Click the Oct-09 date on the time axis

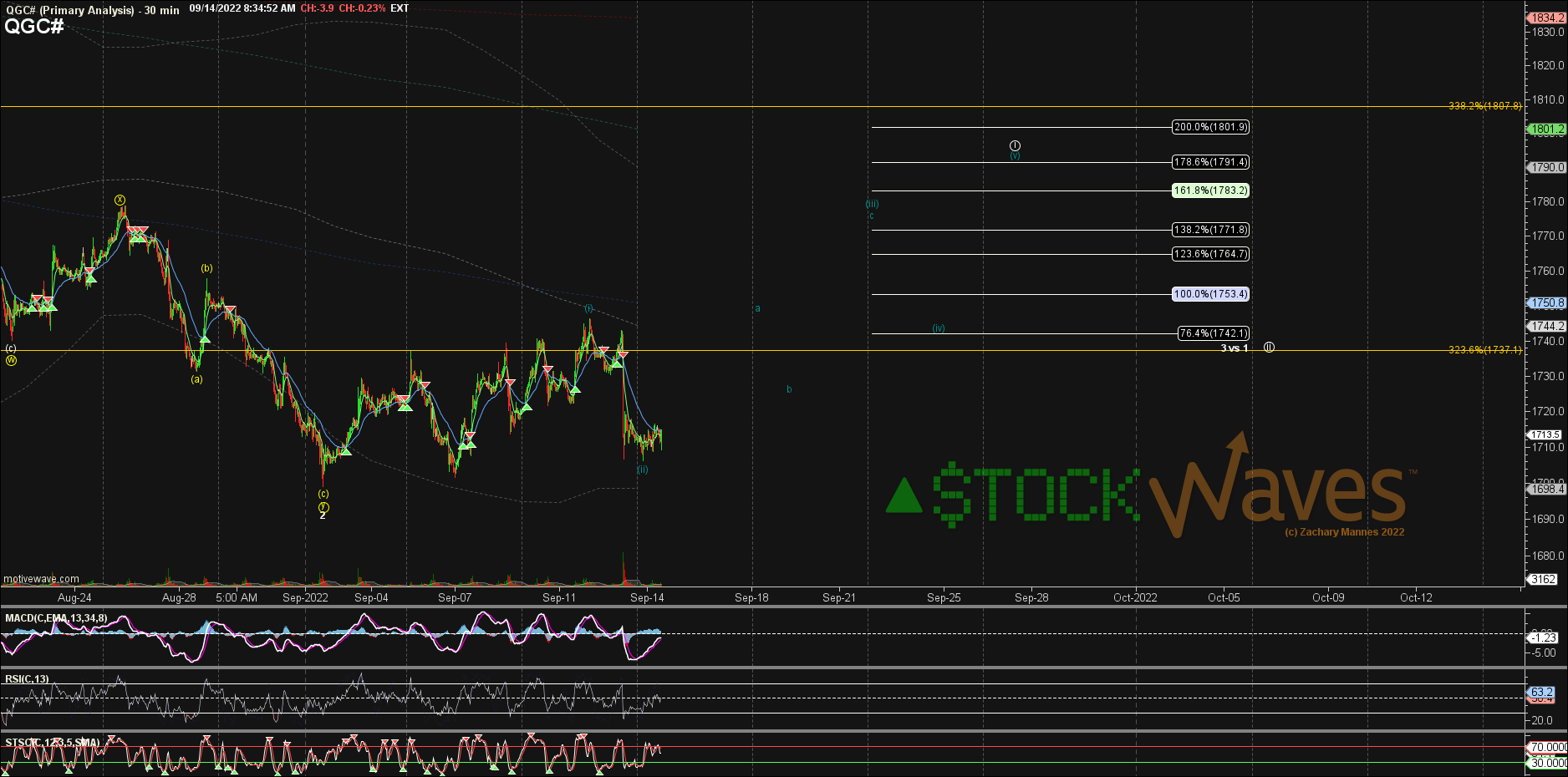coord(1328,597)
